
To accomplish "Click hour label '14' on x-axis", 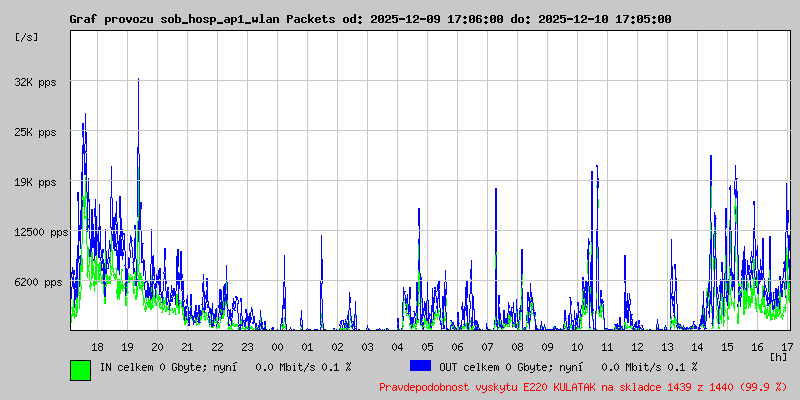I will pyautogui.click(x=697, y=347).
